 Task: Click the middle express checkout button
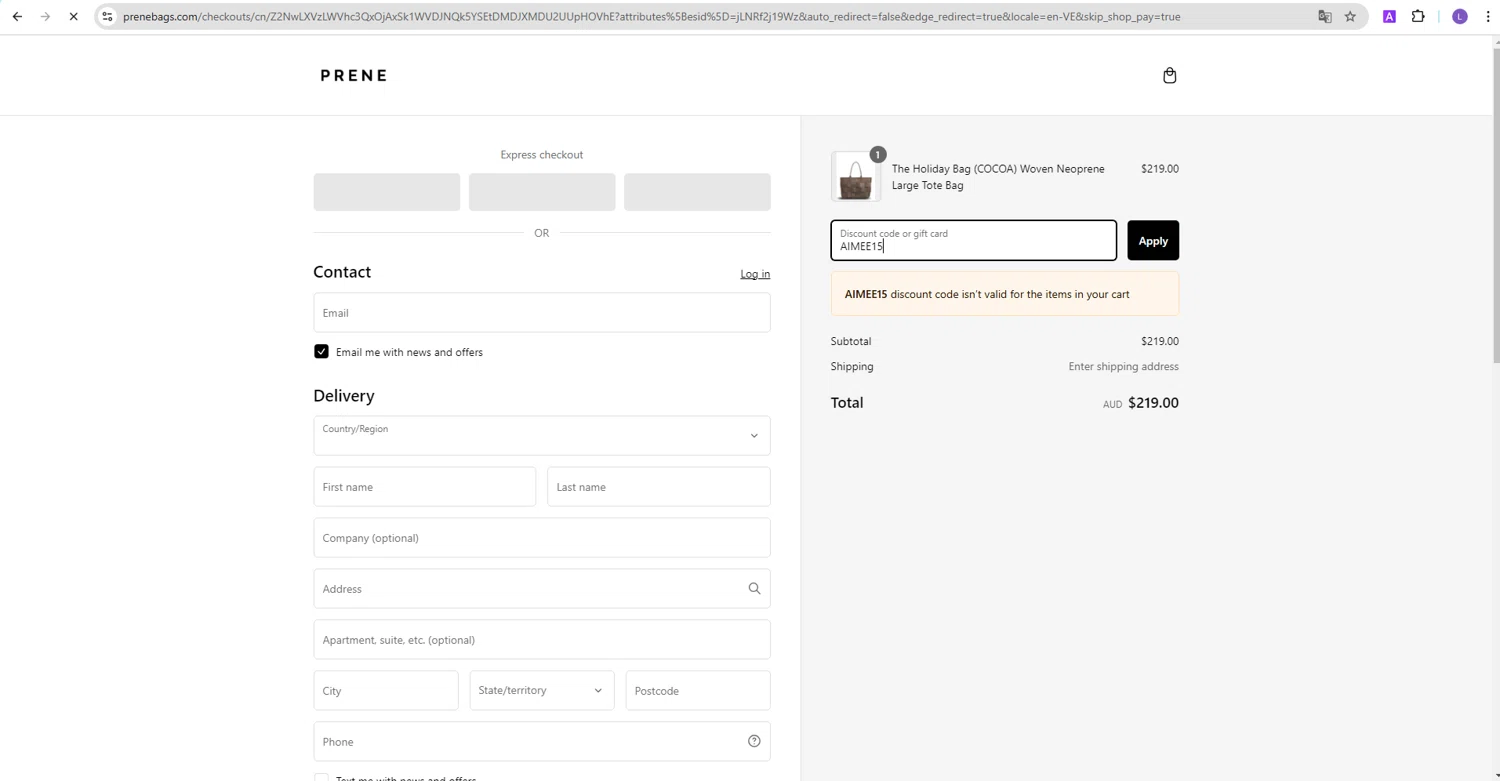[542, 192]
